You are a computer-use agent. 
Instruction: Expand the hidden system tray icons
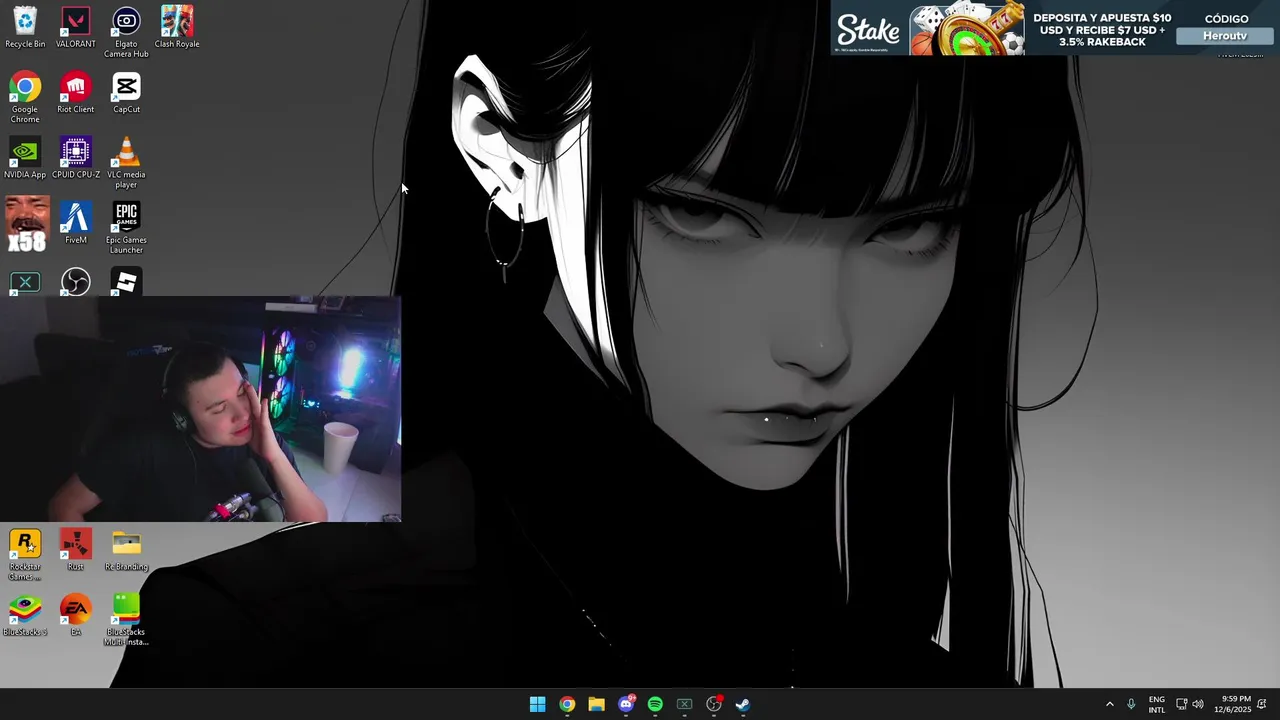pyautogui.click(x=1109, y=704)
